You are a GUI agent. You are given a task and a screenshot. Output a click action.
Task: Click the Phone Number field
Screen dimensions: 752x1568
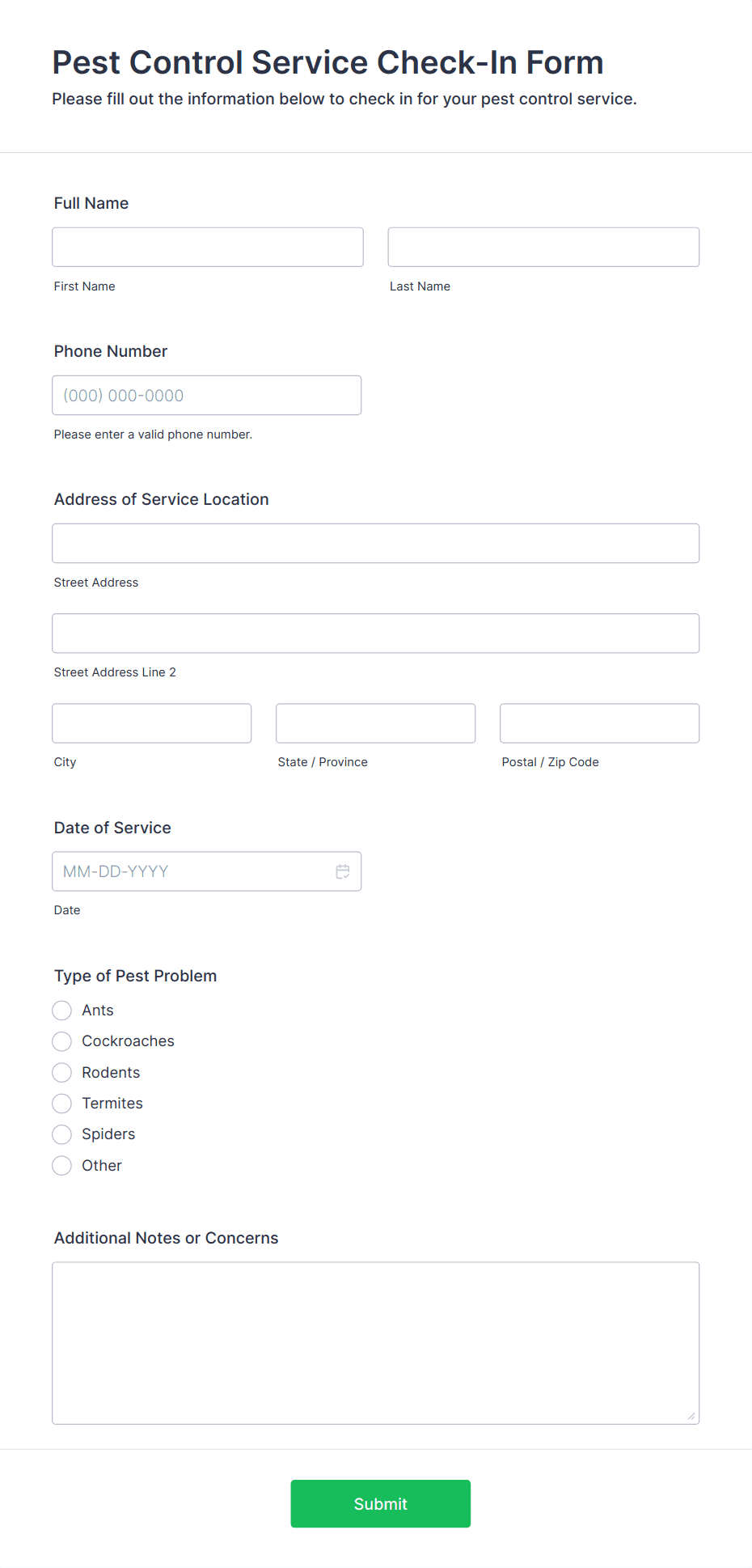207,396
